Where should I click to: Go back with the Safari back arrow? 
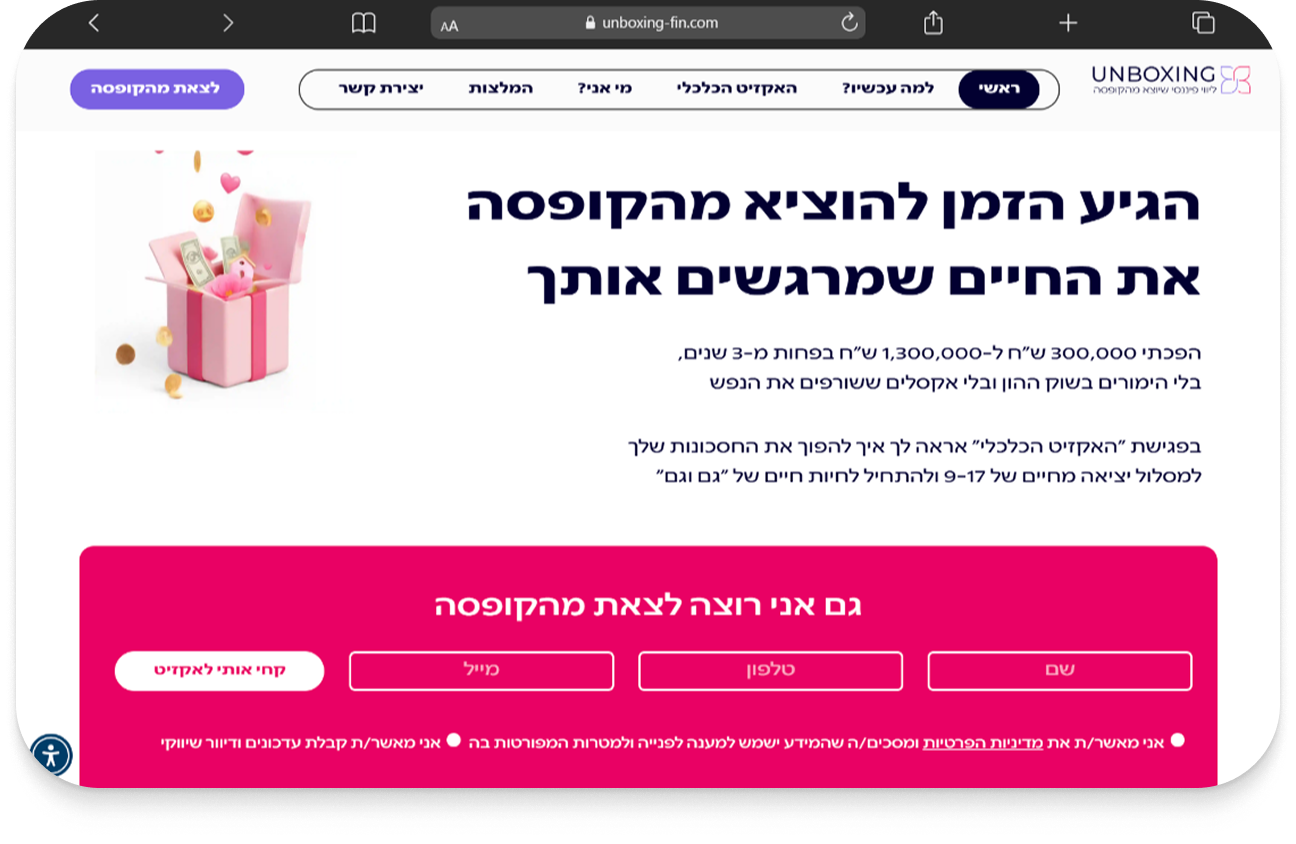(94, 22)
